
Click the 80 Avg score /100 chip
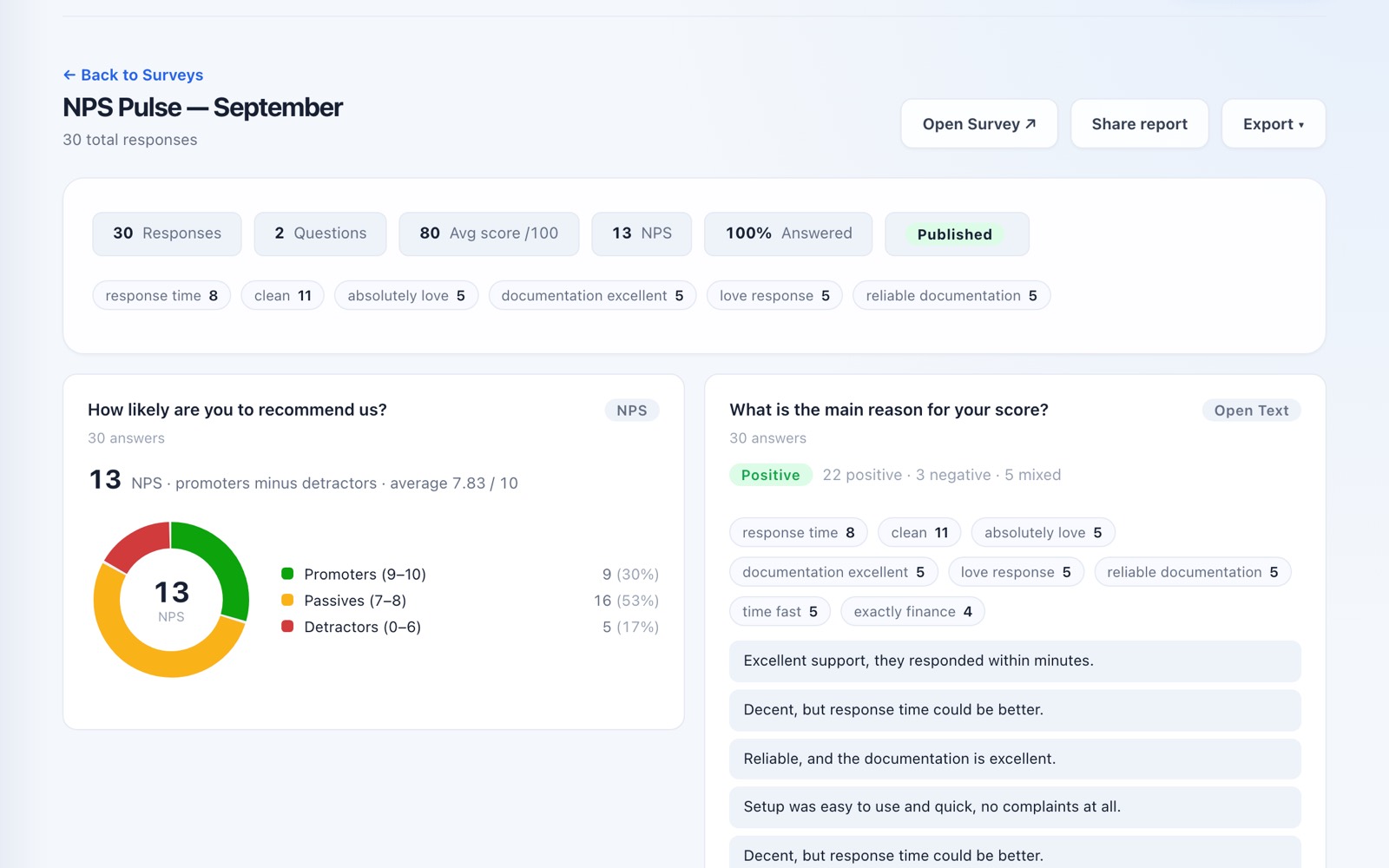[489, 233]
